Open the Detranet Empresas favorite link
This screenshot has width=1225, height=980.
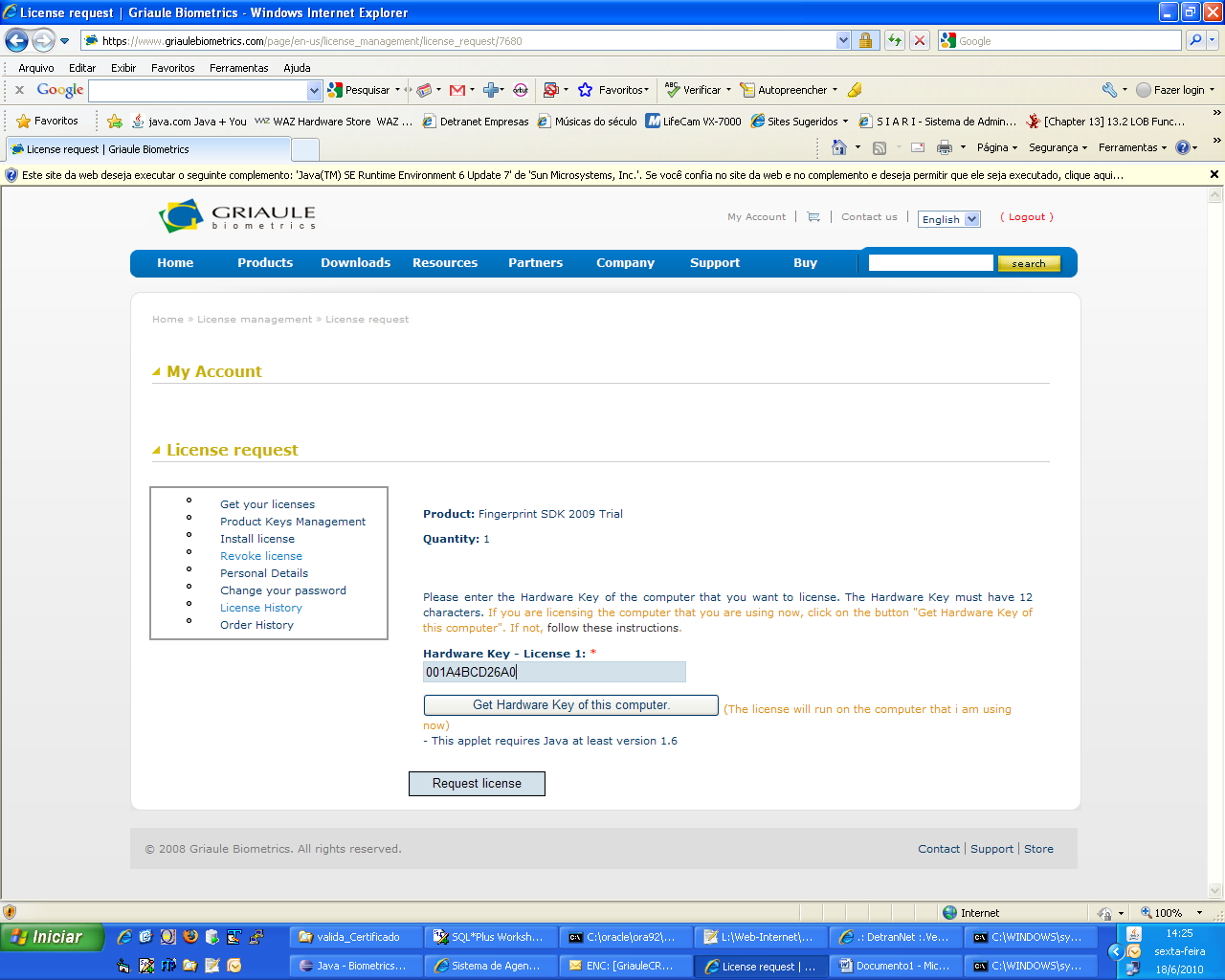[476, 122]
